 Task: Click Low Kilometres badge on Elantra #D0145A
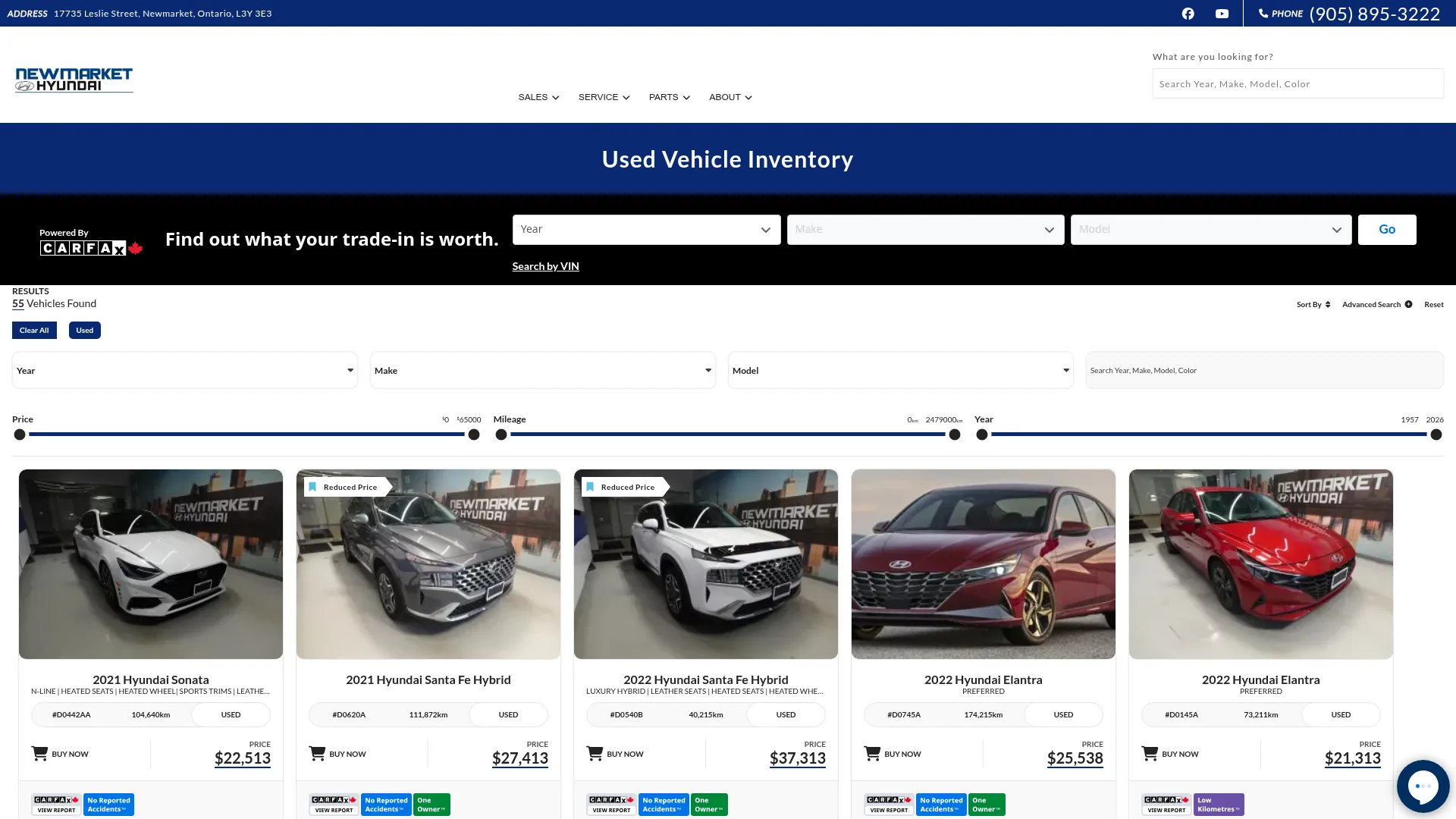click(x=1219, y=805)
